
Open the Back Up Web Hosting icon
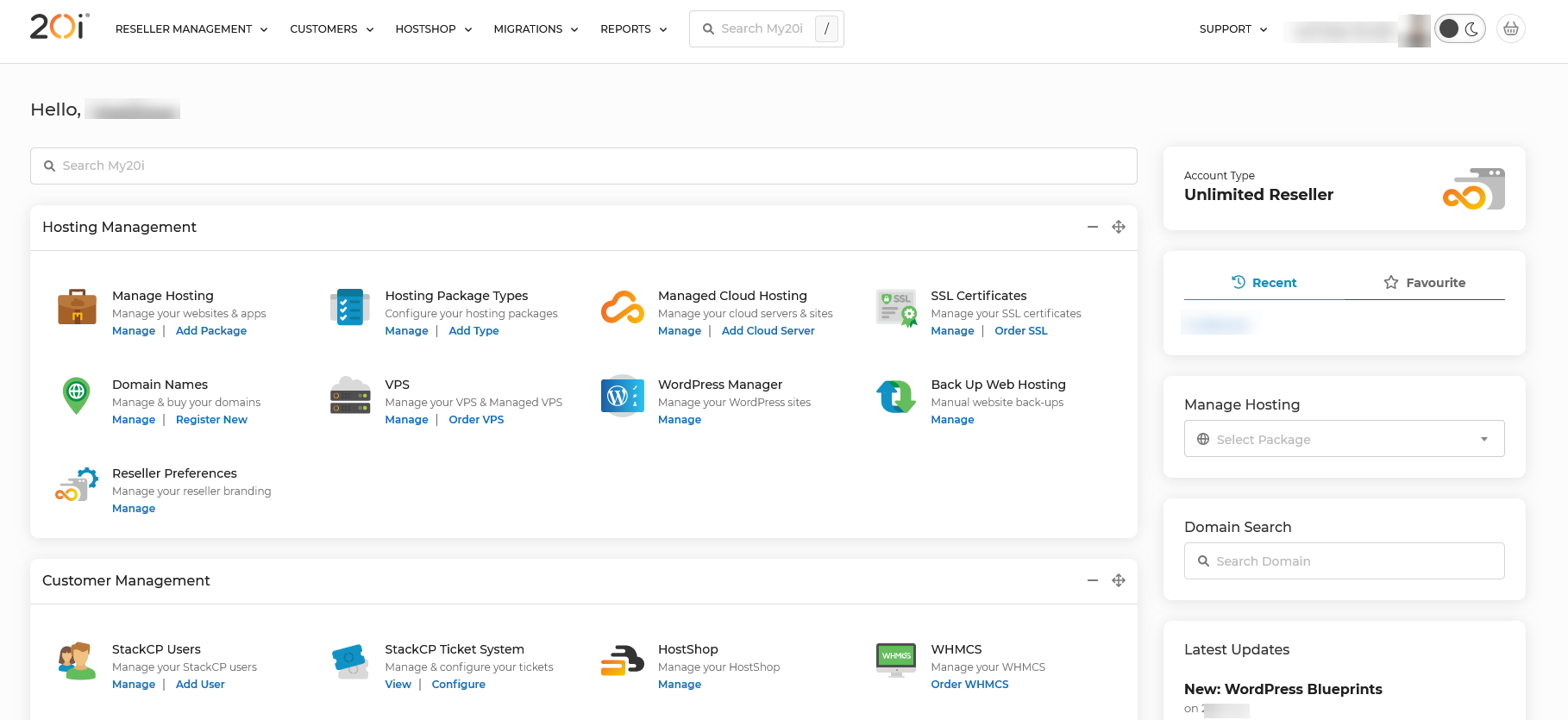(x=895, y=396)
